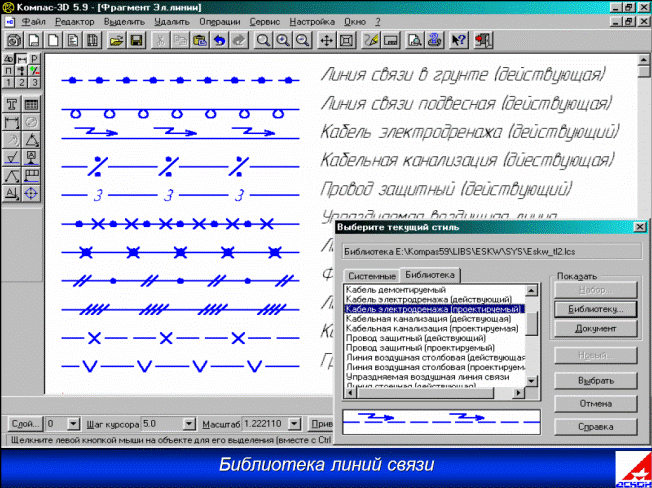The image size is (652, 488).
Task: Select the center mark crosshair tool
Action: point(31,194)
